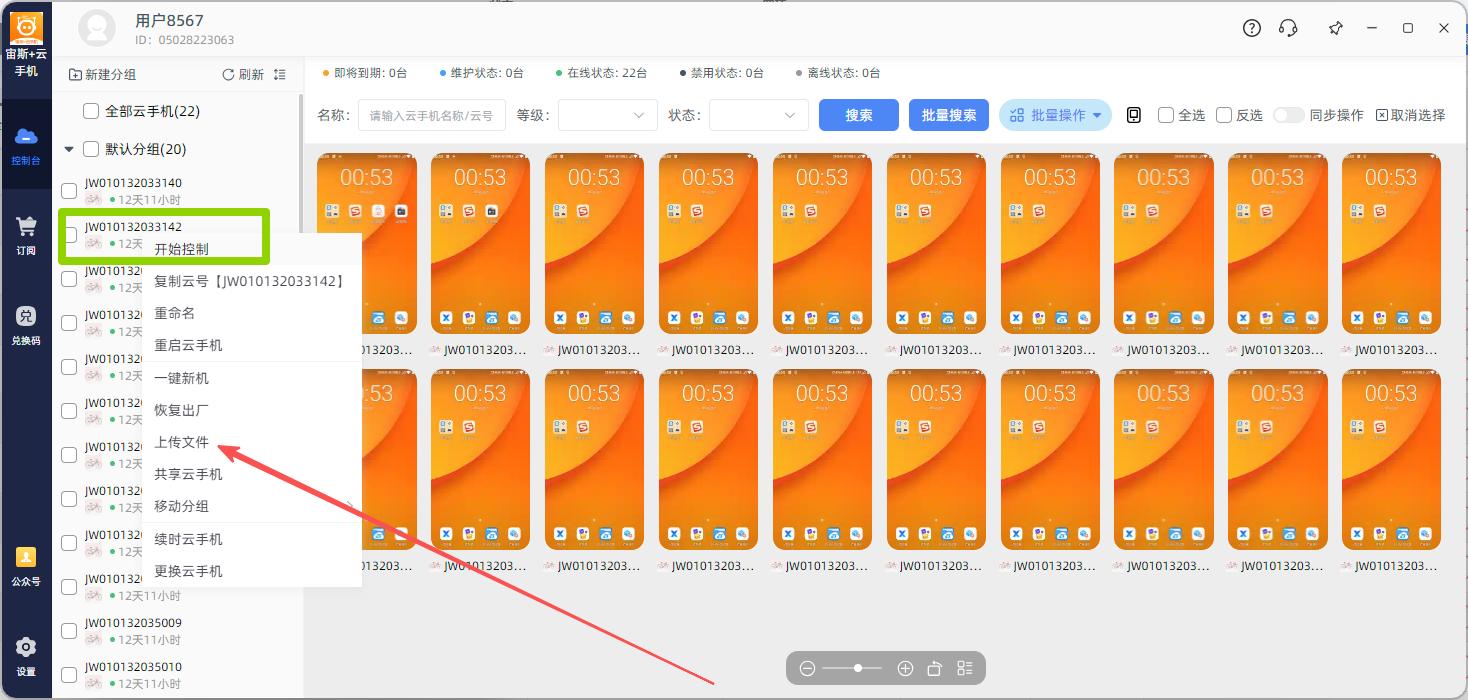Choose 上传文件 upload file menu item

tap(252, 442)
